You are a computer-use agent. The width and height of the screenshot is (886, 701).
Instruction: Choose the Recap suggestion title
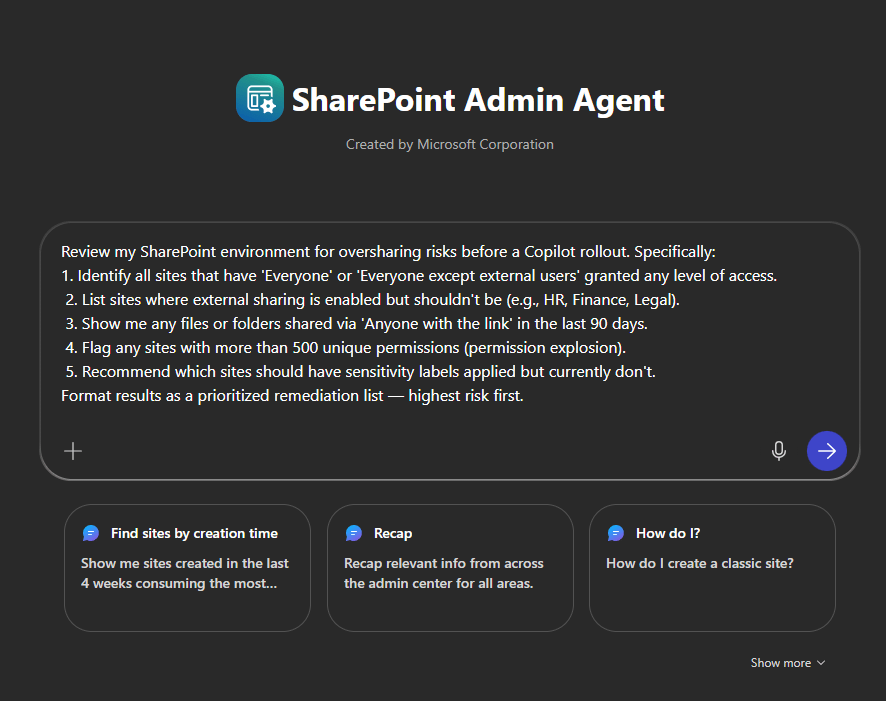[393, 533]
